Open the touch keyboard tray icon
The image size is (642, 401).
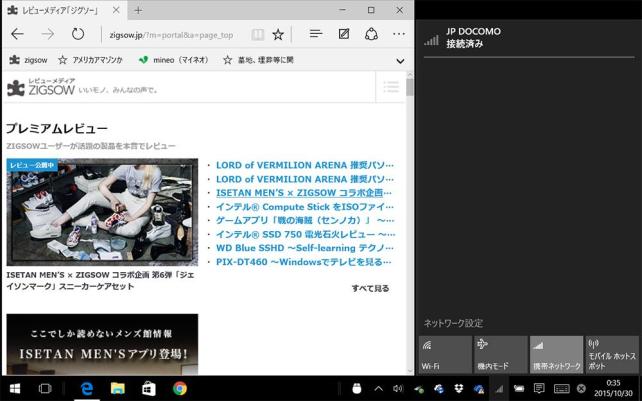point(561,389)
